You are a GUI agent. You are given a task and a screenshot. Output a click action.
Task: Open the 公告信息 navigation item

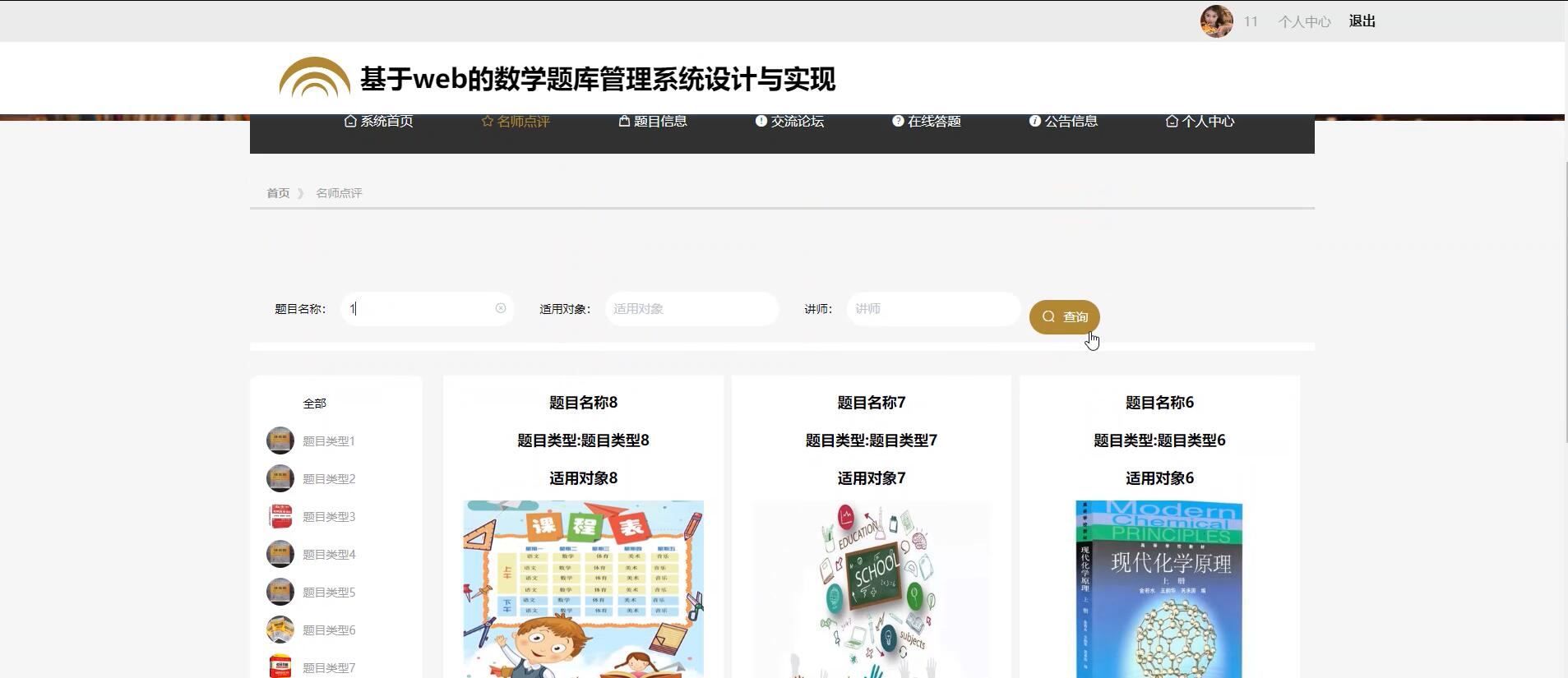tap(1063, 121)
